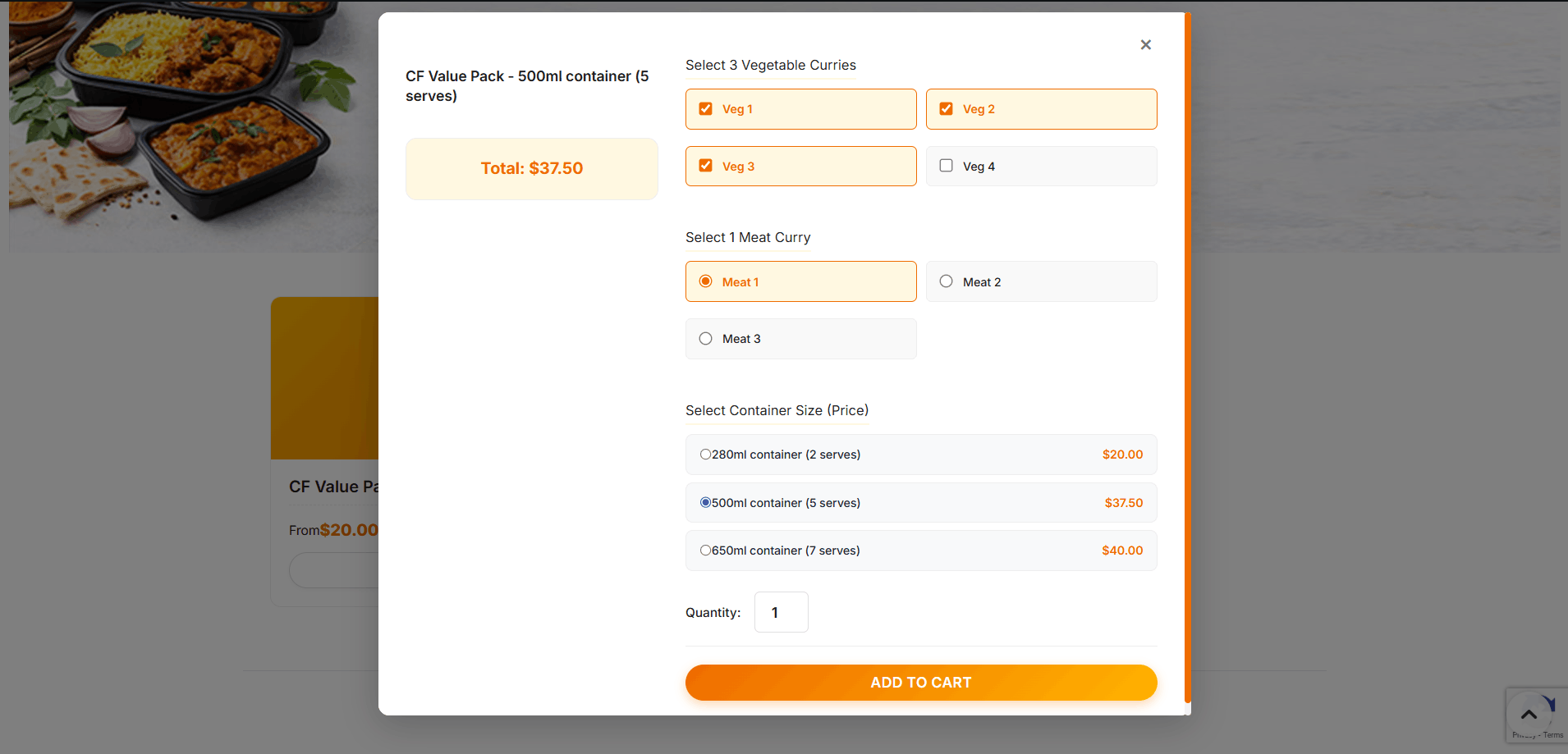Click the Quantity input field

pos(781,612)
